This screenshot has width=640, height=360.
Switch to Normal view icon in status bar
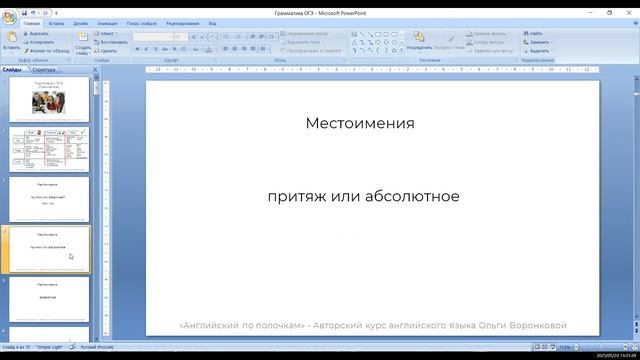537,347
